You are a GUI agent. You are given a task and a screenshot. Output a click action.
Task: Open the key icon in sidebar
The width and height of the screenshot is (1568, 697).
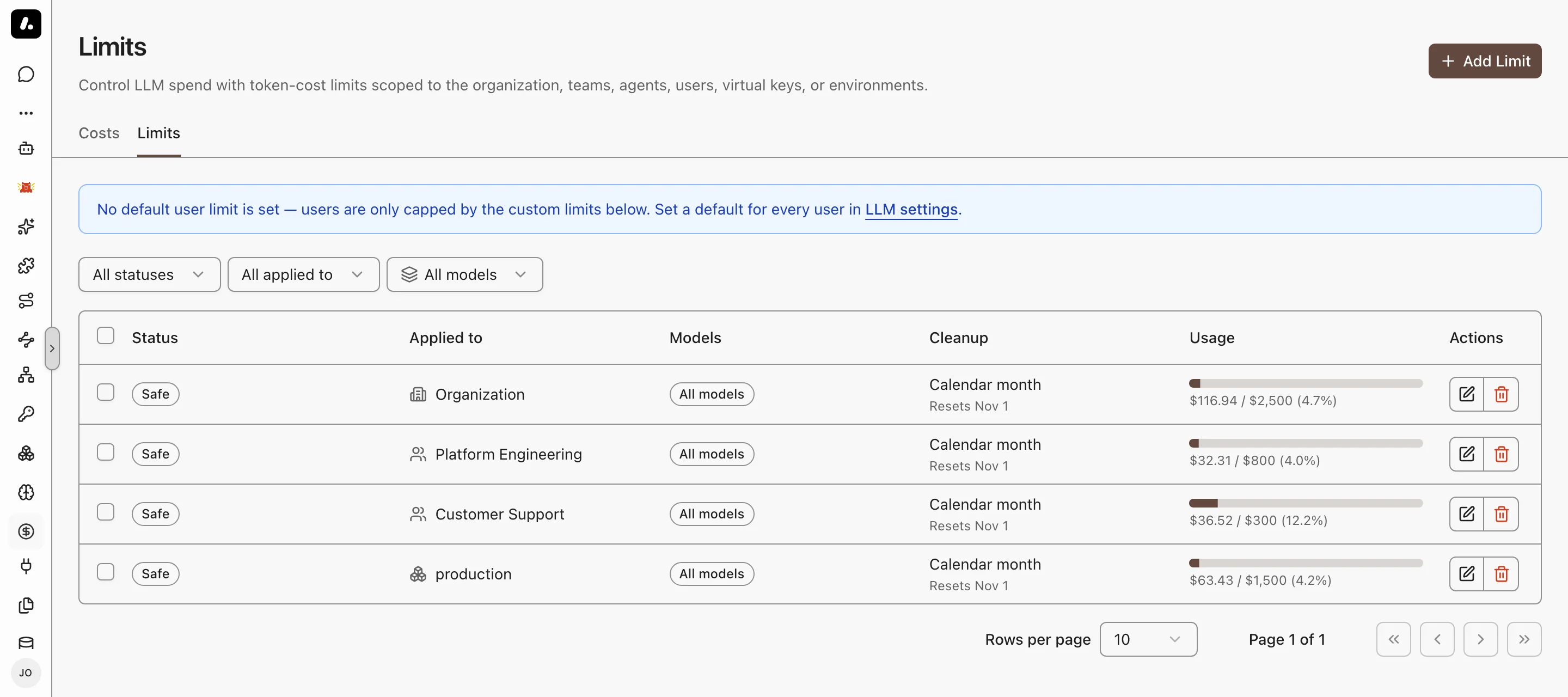(26, 414)
